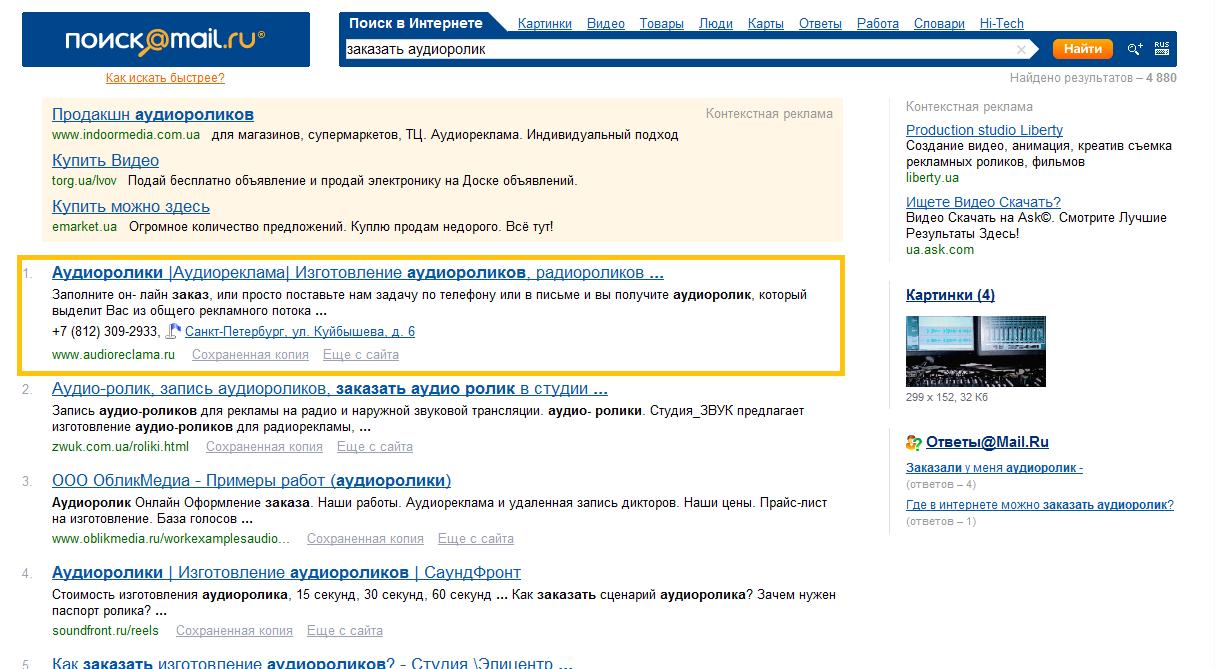This screenshot has width=1215, height=669.
Task: Click the Найдено результатов – 4 880 text
Action: point(1093,77)
